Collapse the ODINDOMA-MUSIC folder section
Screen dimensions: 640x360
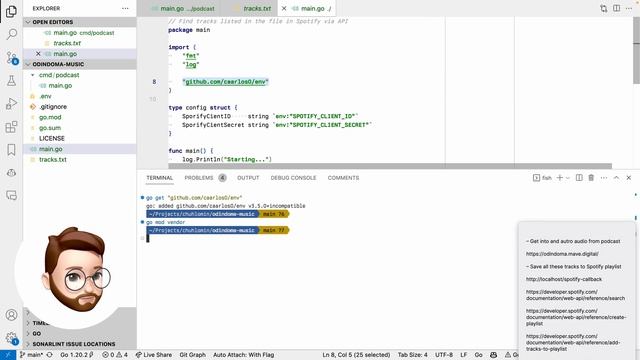click(x=80, y=64)
